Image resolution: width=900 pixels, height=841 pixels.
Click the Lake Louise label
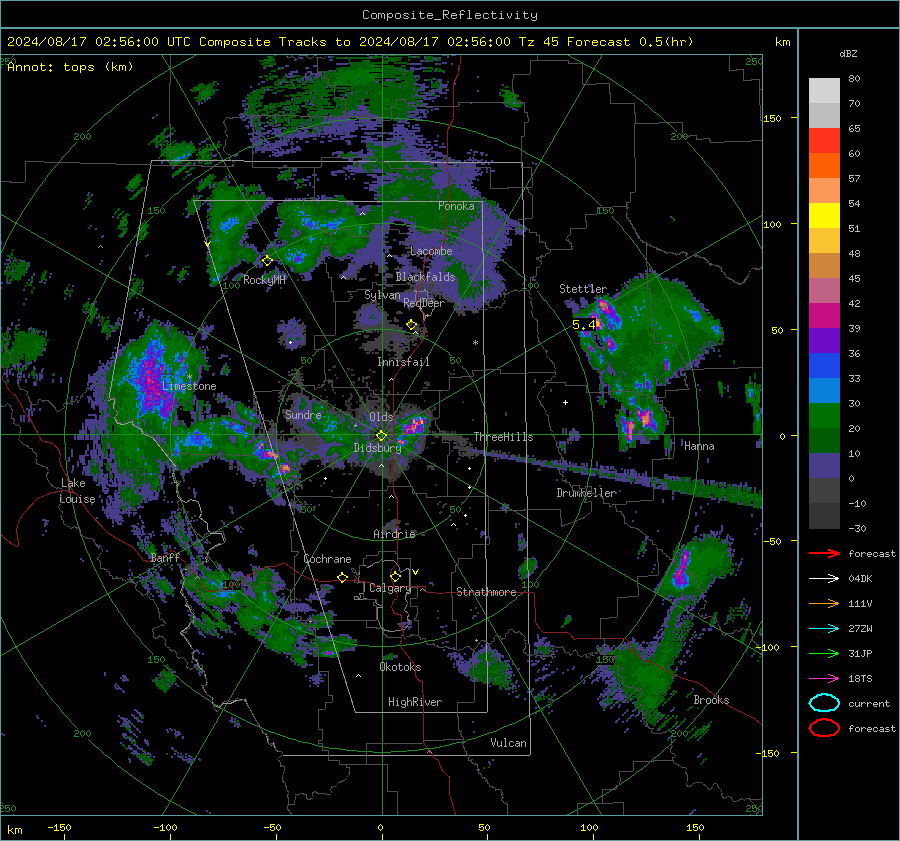click(x=78, y=491)
